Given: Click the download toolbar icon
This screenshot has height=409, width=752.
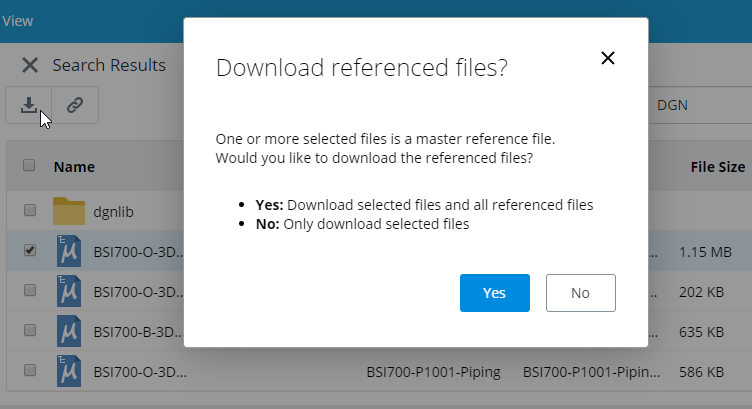Looking at the screenshot, I should pyautogui.click(x=29, y=104).
